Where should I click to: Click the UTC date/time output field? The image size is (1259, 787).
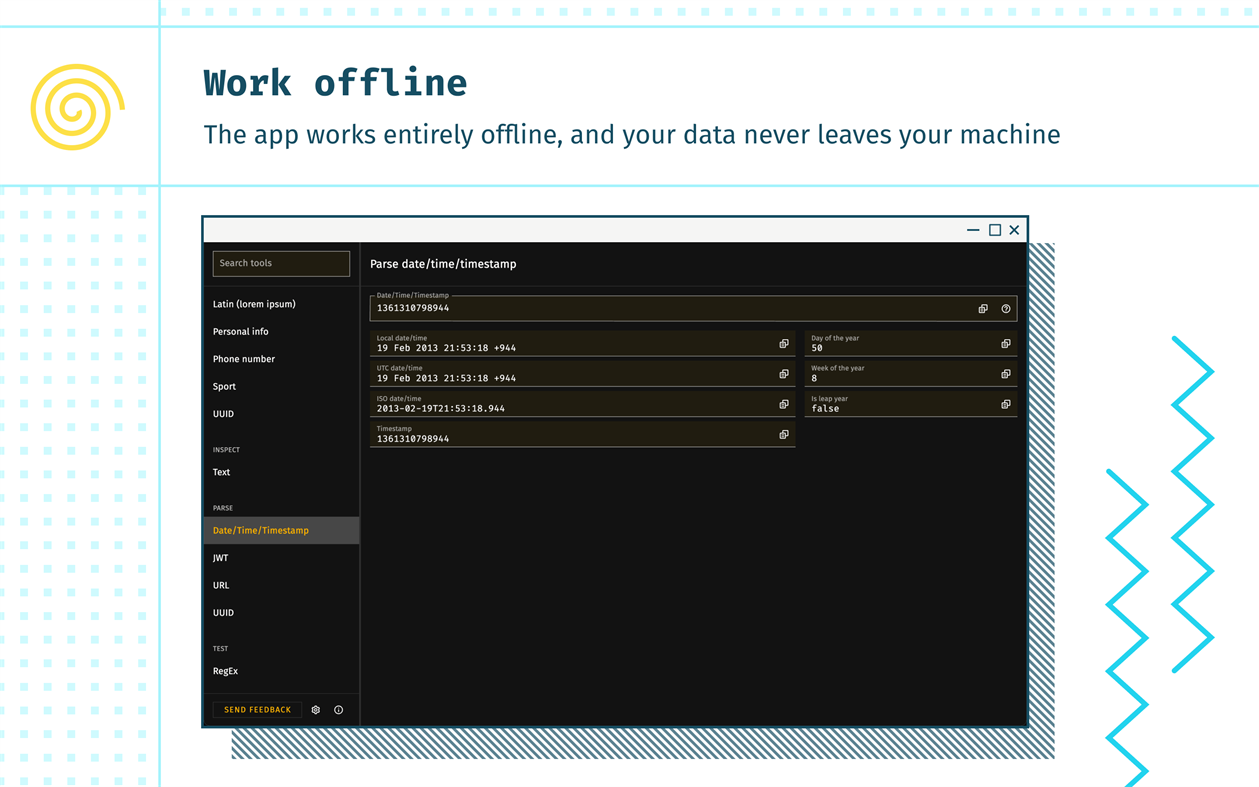(582, 374)
